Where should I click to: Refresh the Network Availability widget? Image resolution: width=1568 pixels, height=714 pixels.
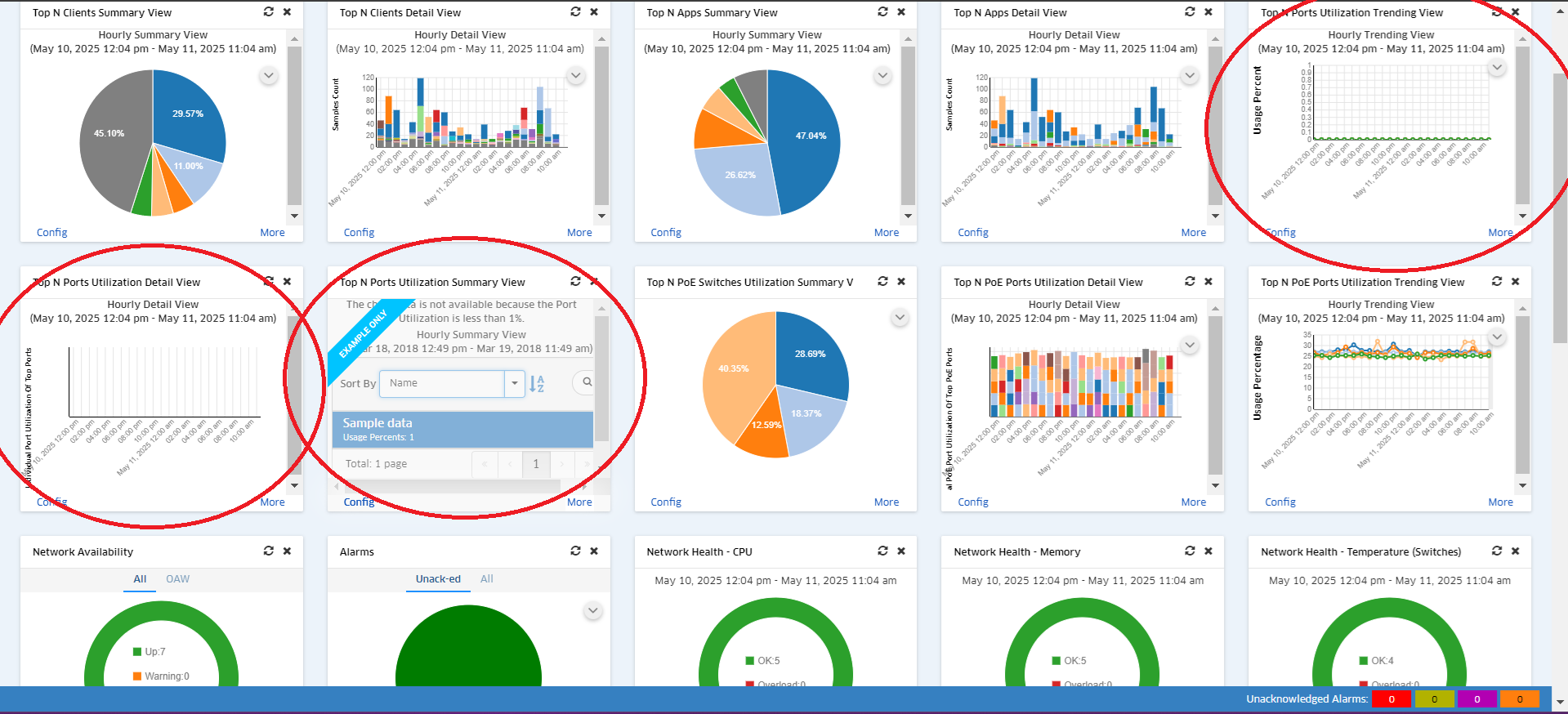coord(268,551)
